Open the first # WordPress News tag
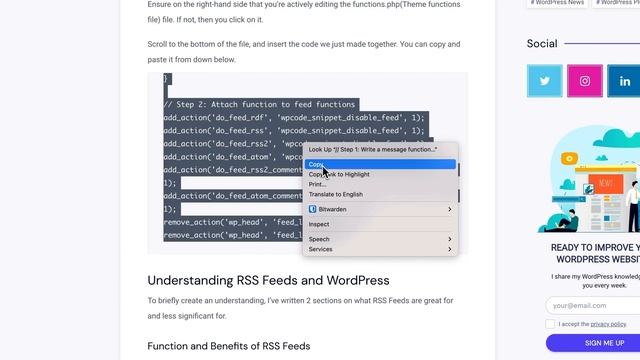The height and width of the screenshot is (360, 640). (x=557, y=3)
